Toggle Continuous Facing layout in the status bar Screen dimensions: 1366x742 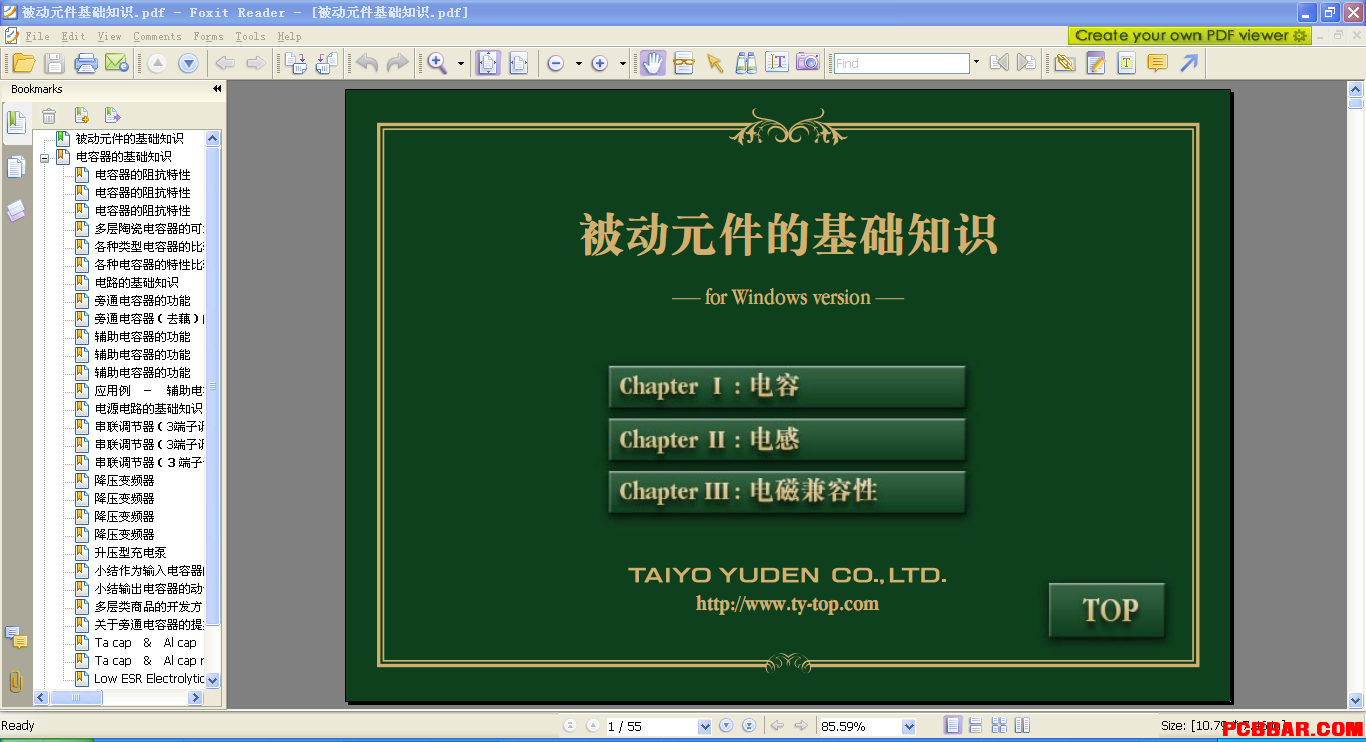tap(1022, 725)
